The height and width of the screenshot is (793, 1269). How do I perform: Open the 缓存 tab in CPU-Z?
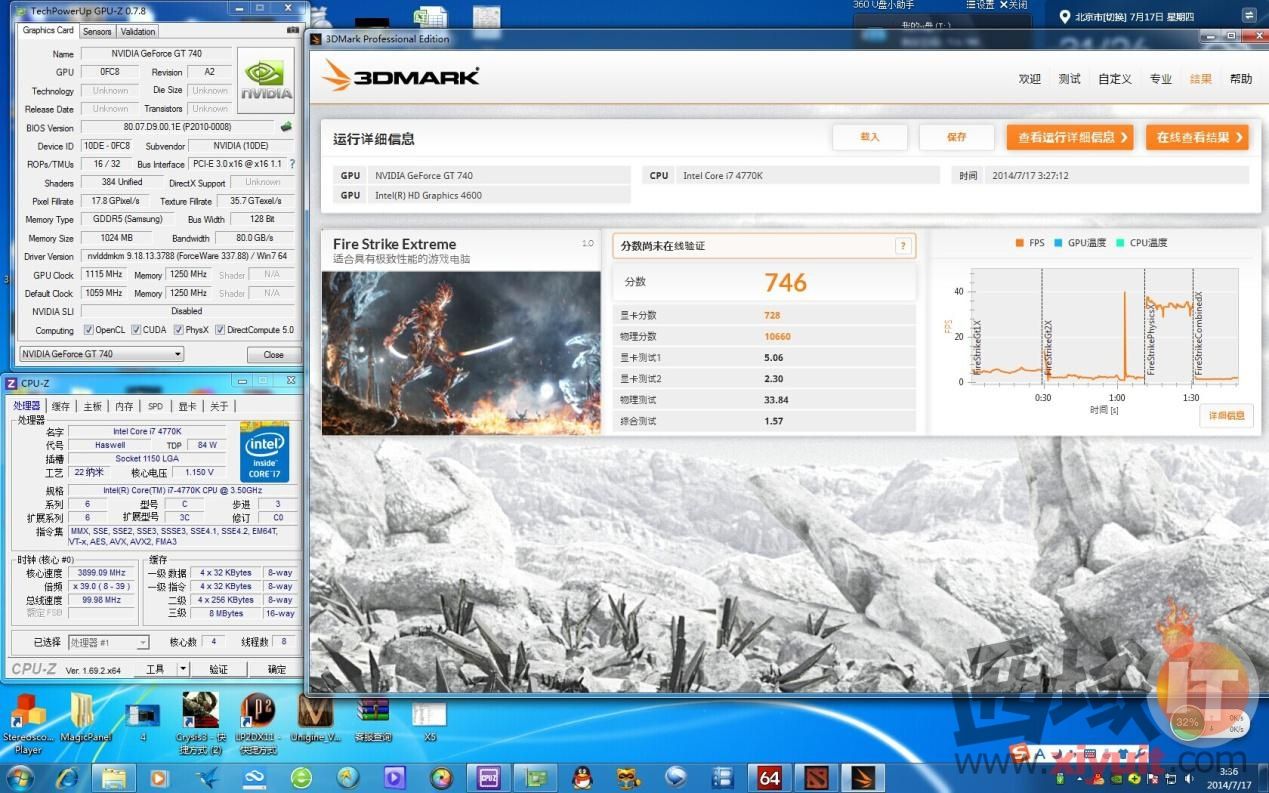point(61,406)
